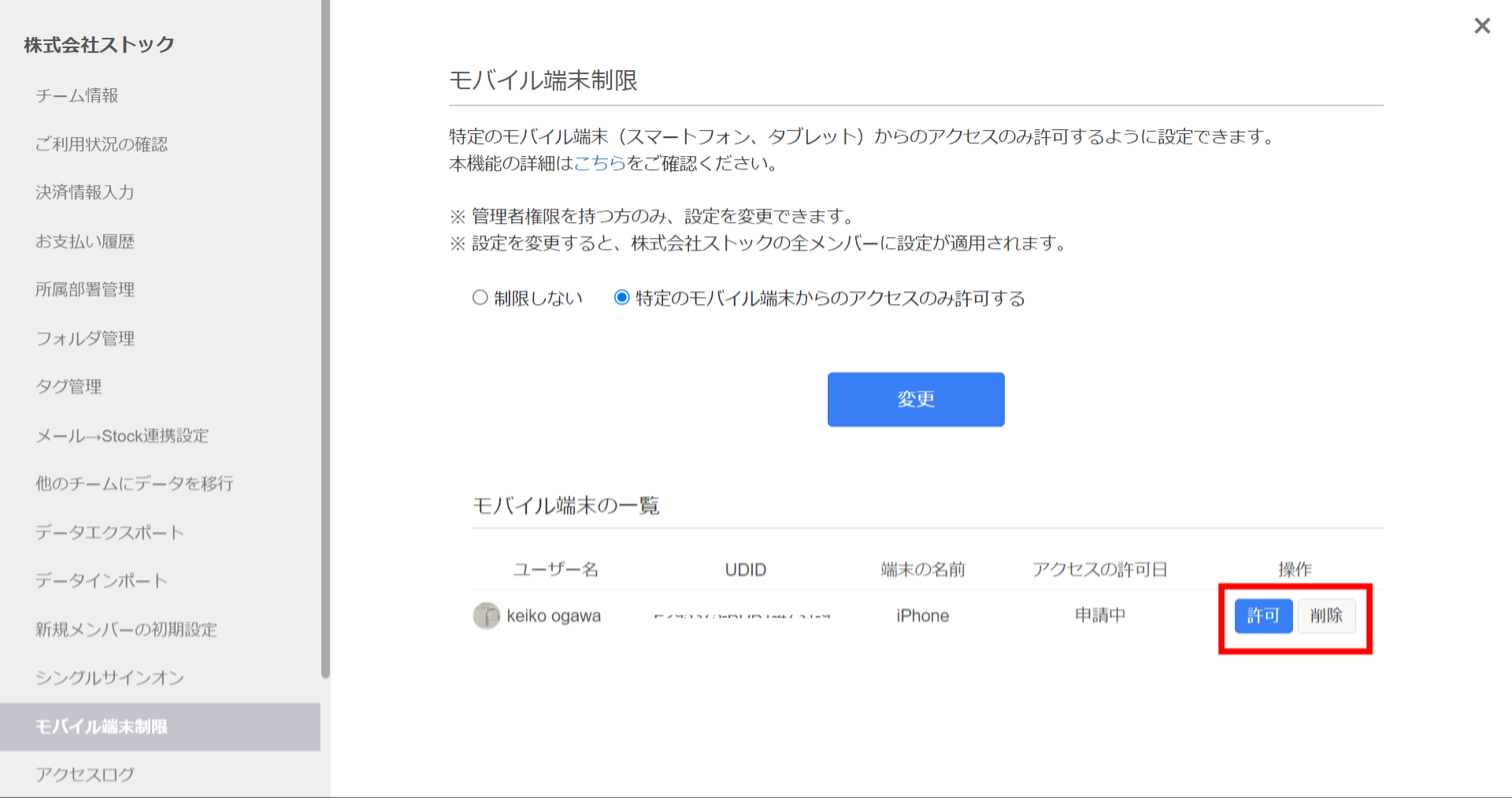Select 特定のモバイル端末からのアクセスのみ許可する option

621,298
